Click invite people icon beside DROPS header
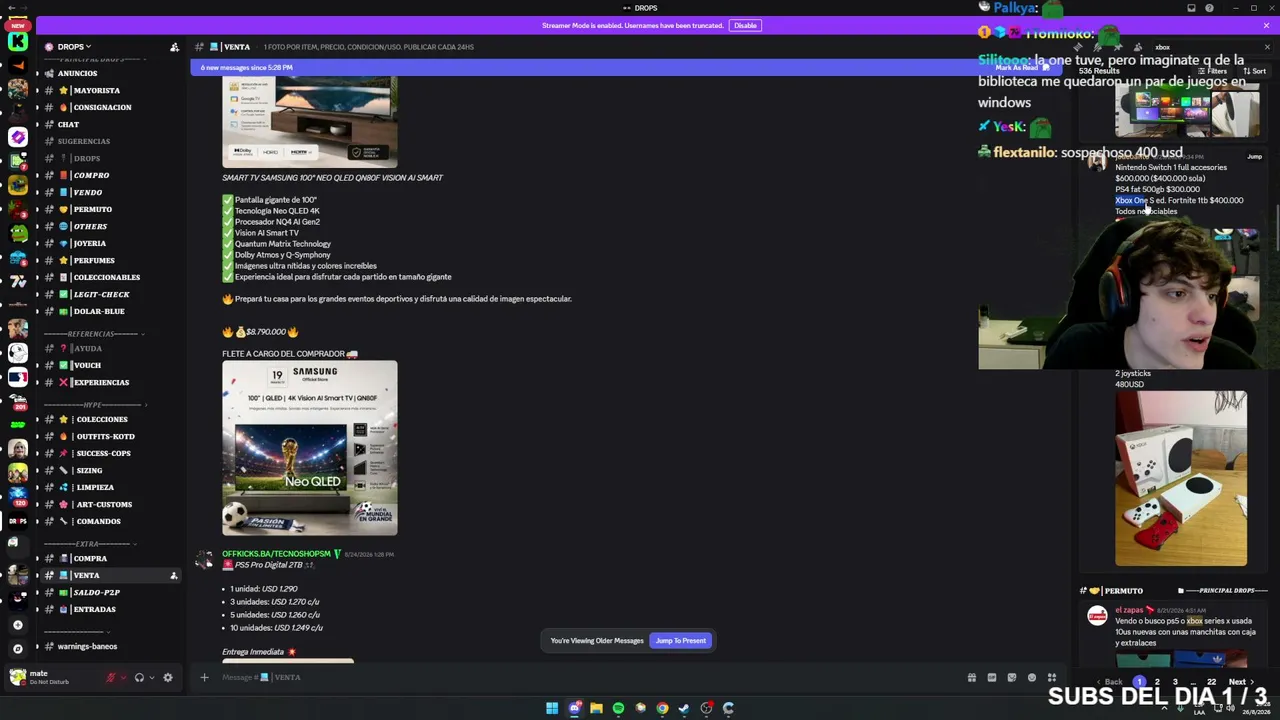The width and height of the screenshot is (1280, 720). coord(174,47)
